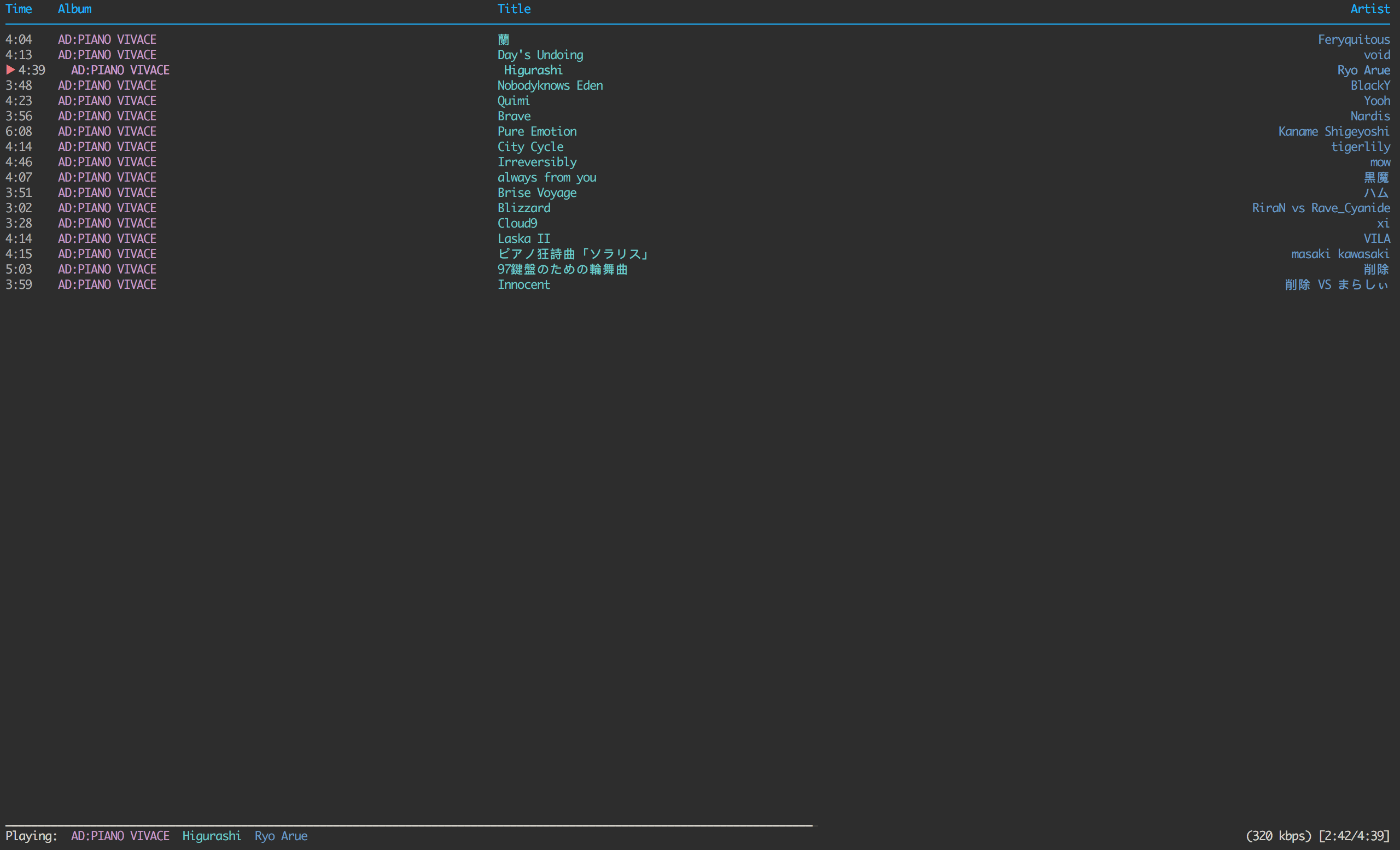Select the last track Innocent
The height and width of the screenshot is (850, 1400).
click(523, 284)
